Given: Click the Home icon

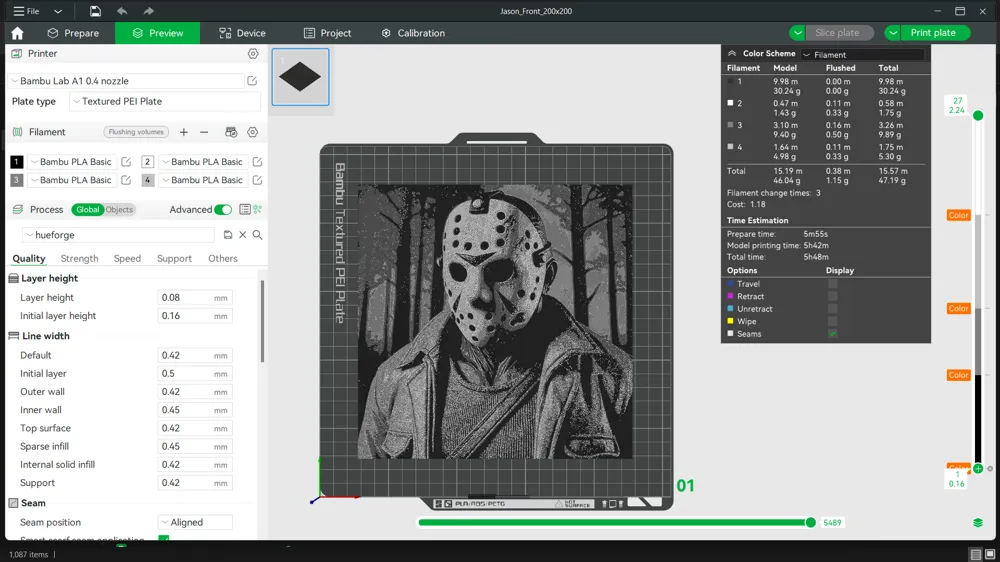Looking at the screenshot, I should (x=17, y=33).
